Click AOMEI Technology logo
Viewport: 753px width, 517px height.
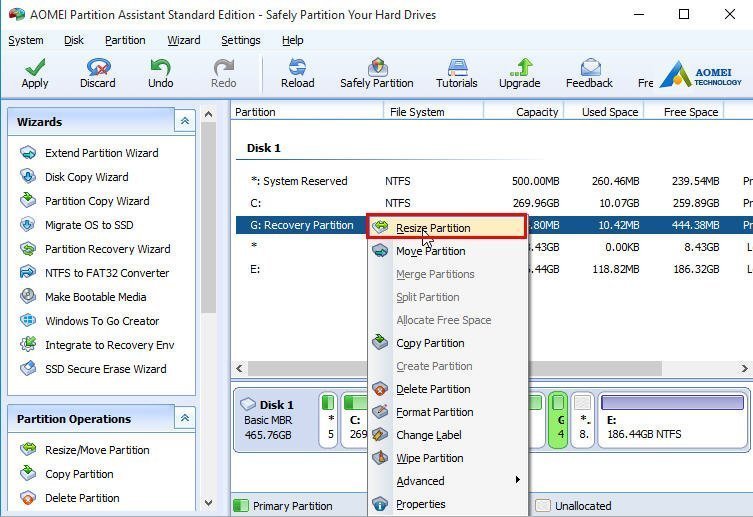(701, 75)
